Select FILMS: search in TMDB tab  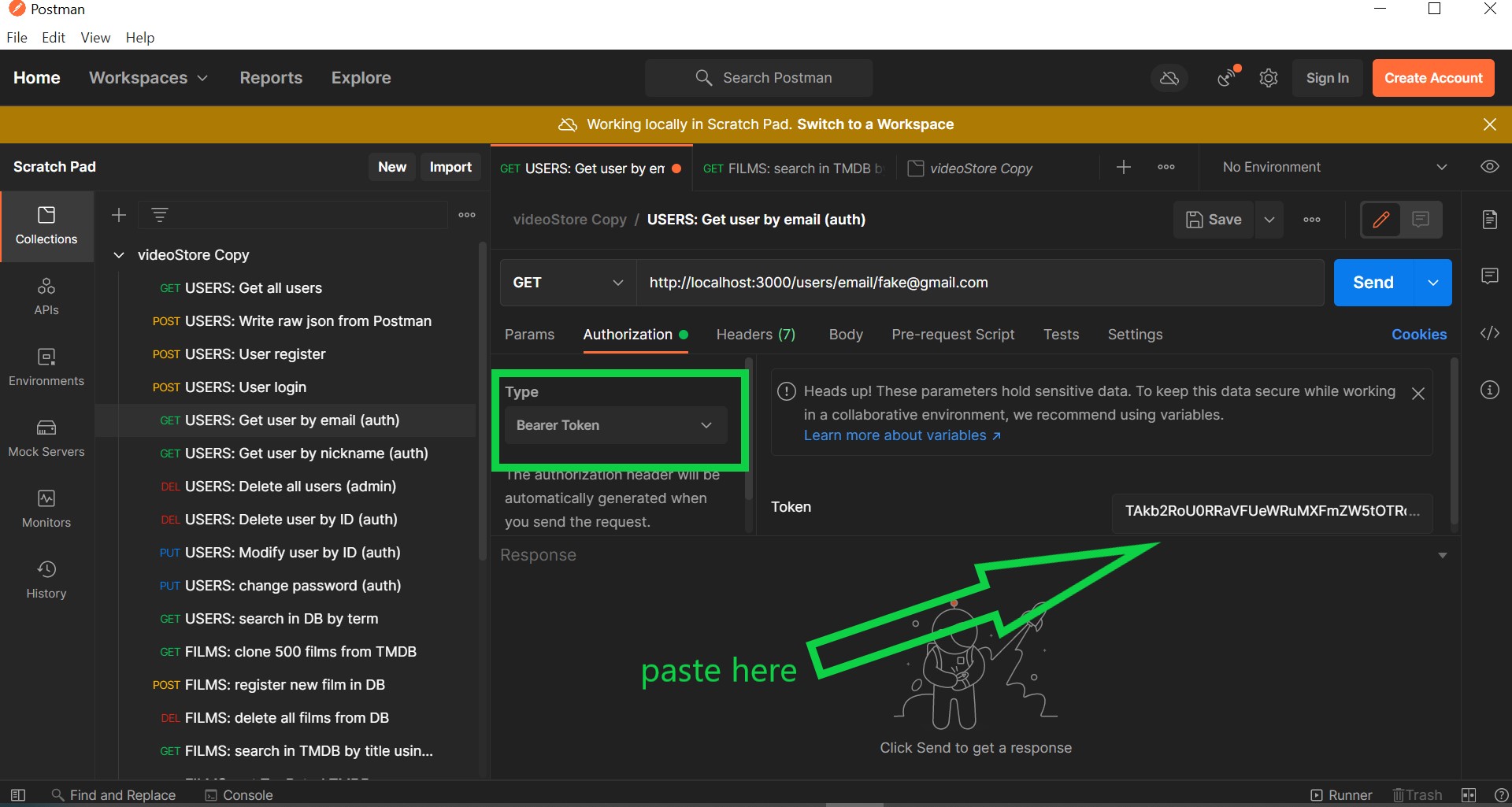[x=794, y=168]
